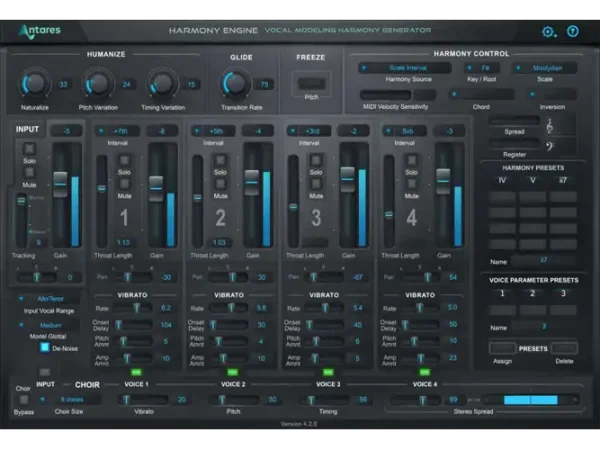Open voice 2 Interval dropdown (+5th)

[213, 131]
